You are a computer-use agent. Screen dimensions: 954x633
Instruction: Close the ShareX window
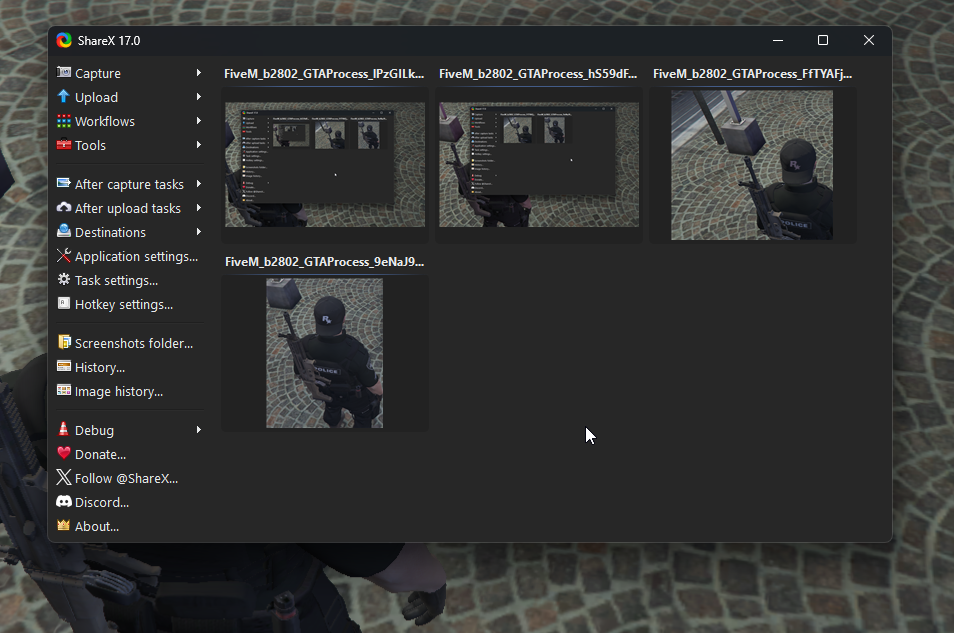pyautogui.click(x=869, y=40)
